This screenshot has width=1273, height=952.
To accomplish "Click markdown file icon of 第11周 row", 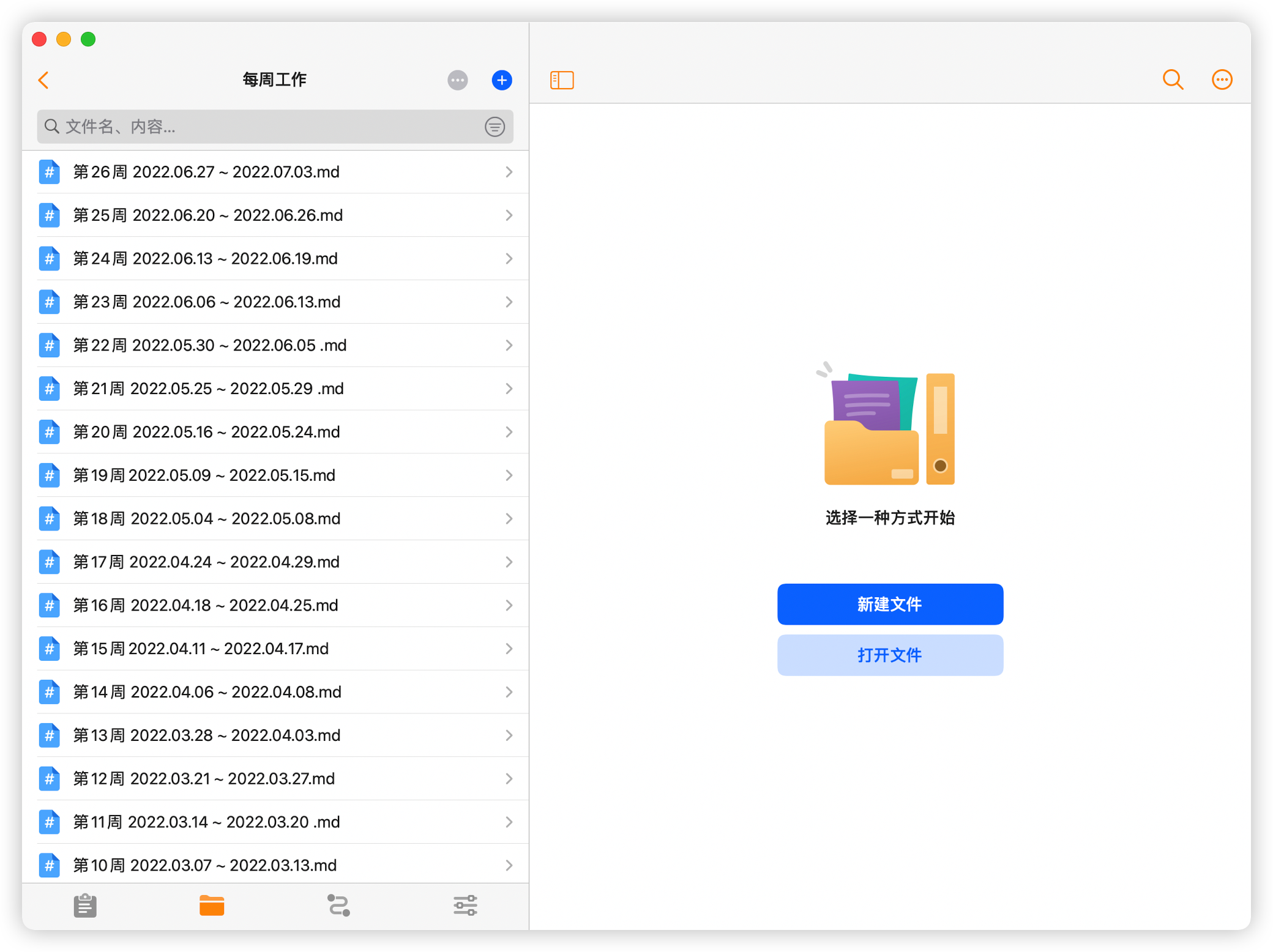I will 50,822.
